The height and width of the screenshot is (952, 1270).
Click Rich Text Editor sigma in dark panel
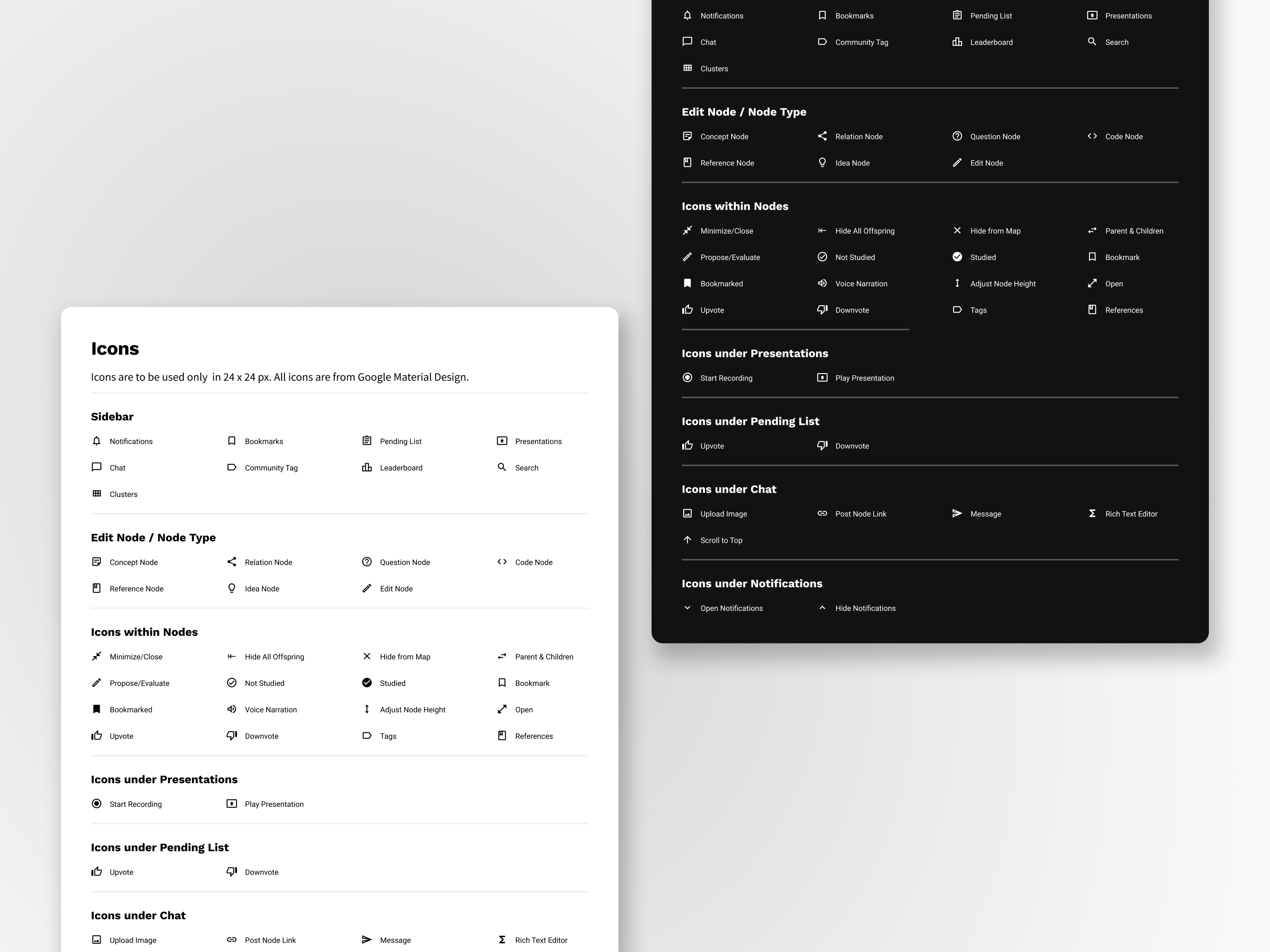coord(1092,513)
